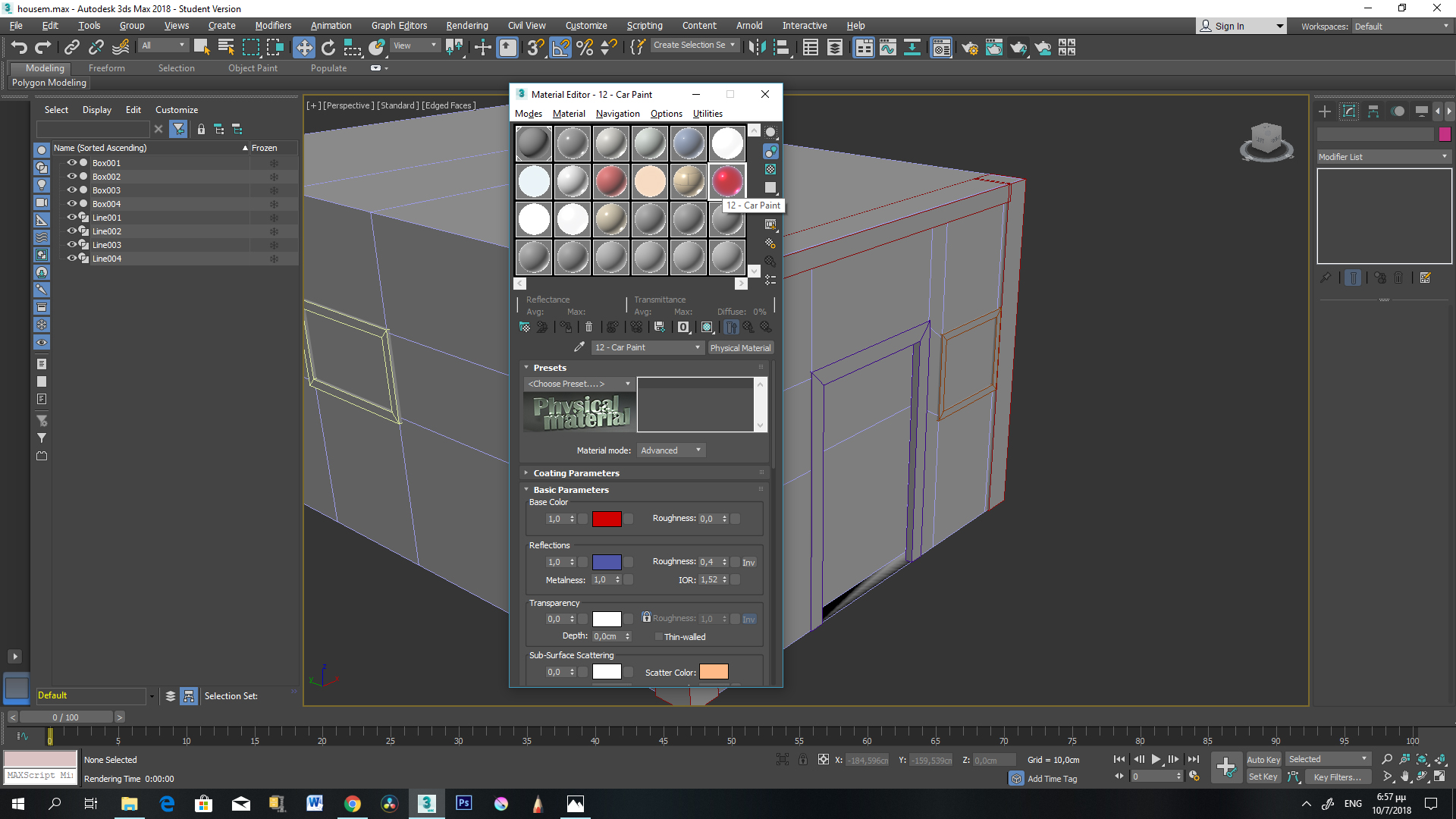This screenshot has height=819, width=1456.
Task: Open the Create panel plus tab
Action: pyautogui.click(x=1325, y=111)
